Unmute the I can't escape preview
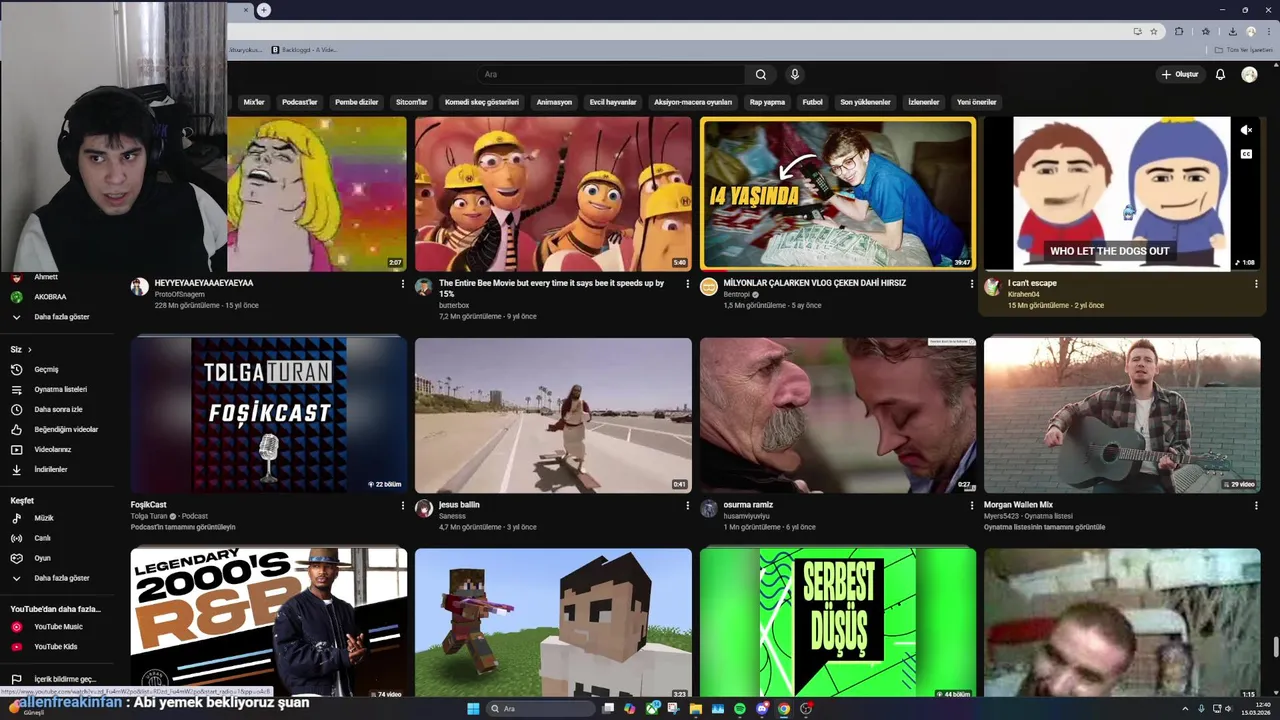The height and width of the screenshot is (720, 1280). (x=1246, y=130)
